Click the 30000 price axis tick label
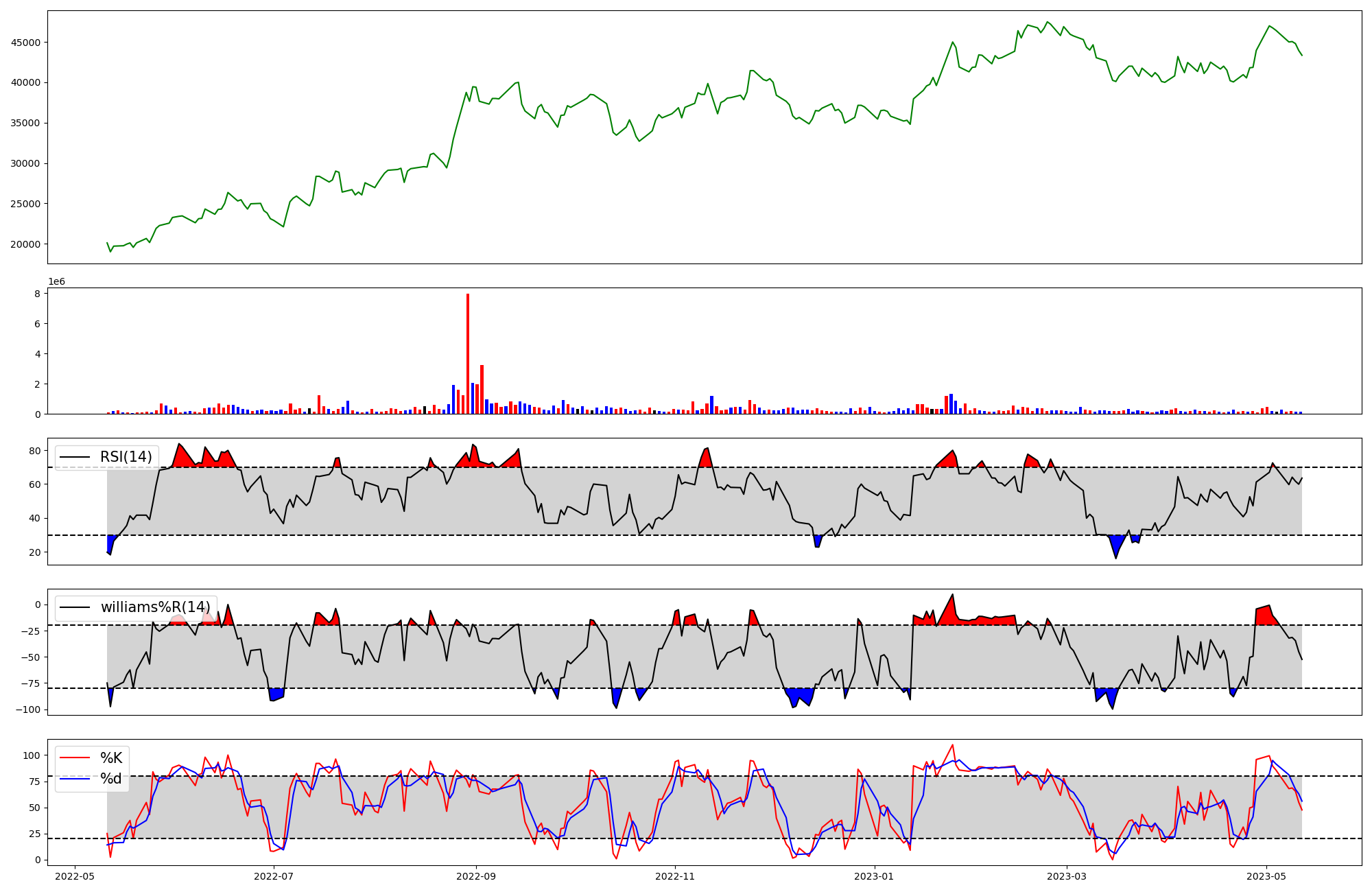Viewport: 1372px width, 892px height. pos(25,163)
